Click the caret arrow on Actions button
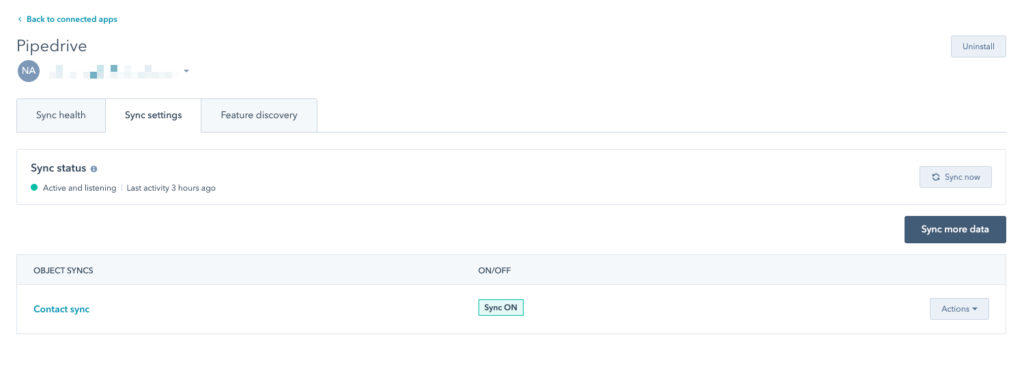 [975, 309]
